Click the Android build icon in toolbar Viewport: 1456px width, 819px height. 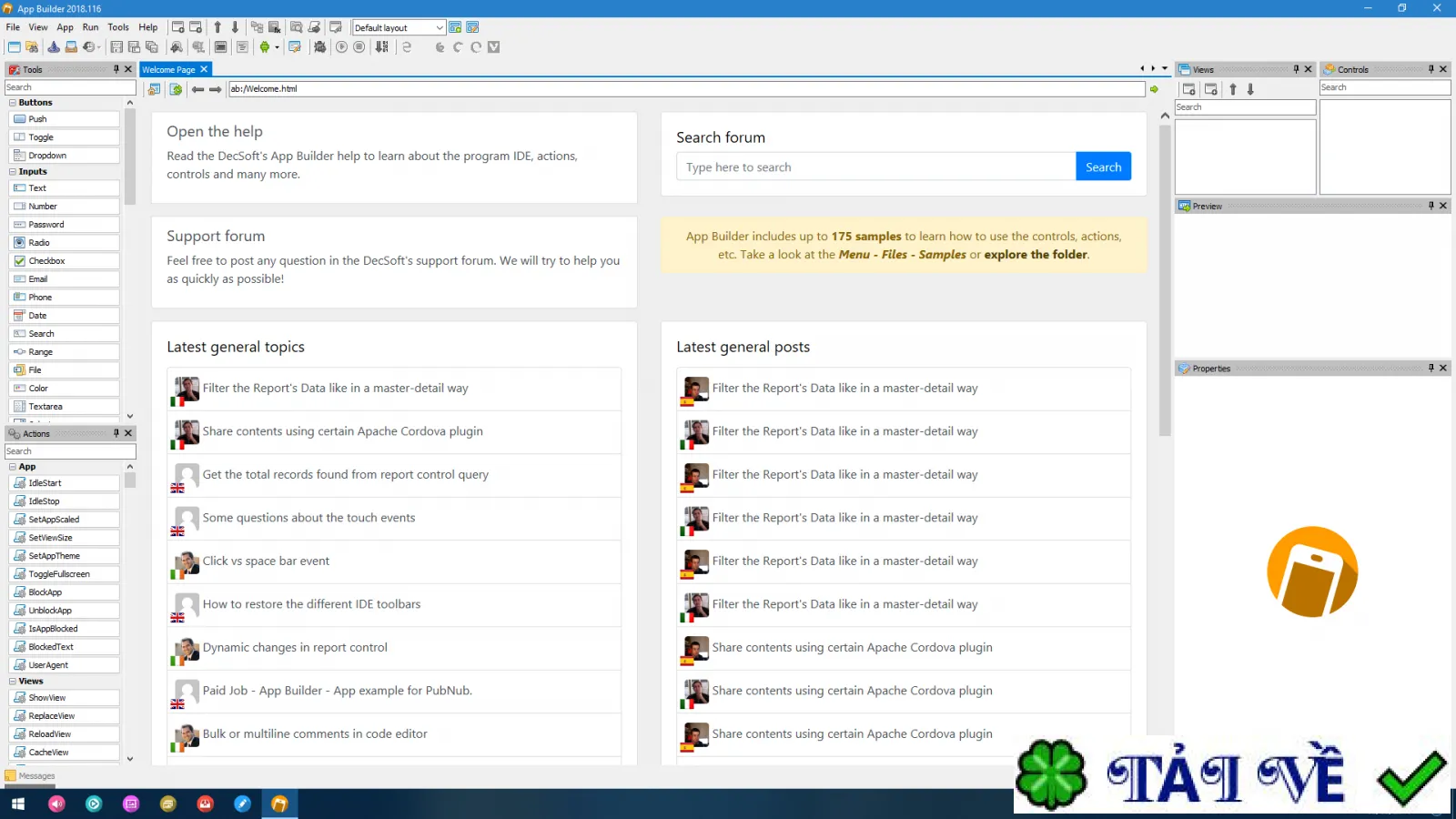click(x=265, y=47)
